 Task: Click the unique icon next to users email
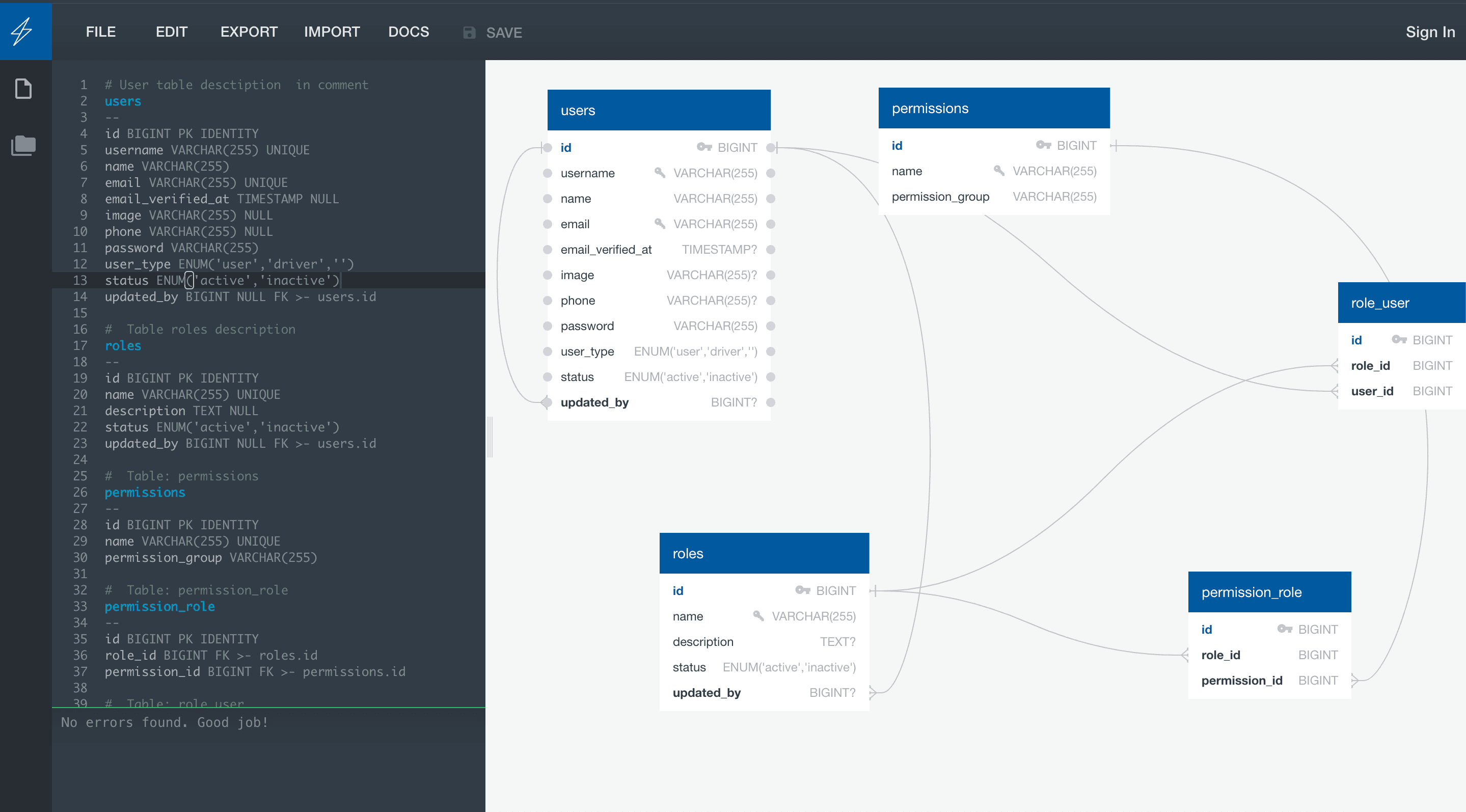pos(660,224)
